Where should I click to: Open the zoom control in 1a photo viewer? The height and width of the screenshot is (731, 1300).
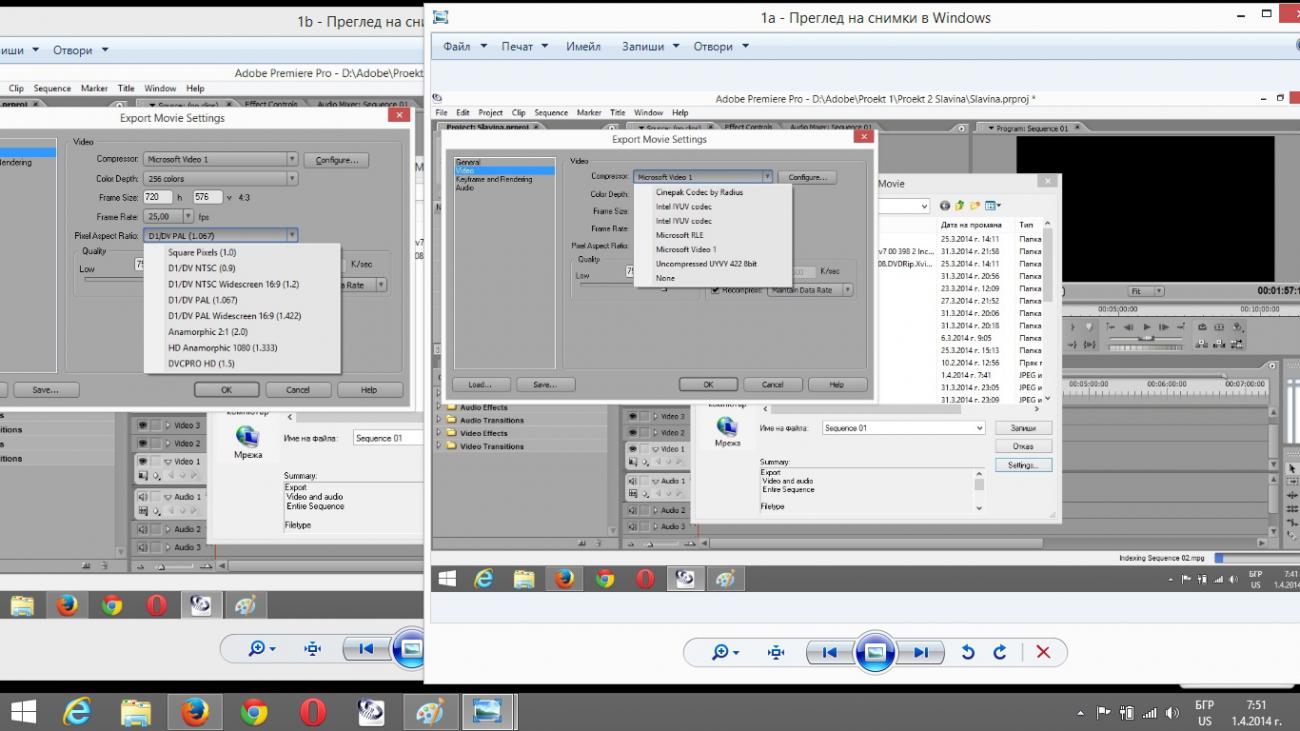pos(725,652)
